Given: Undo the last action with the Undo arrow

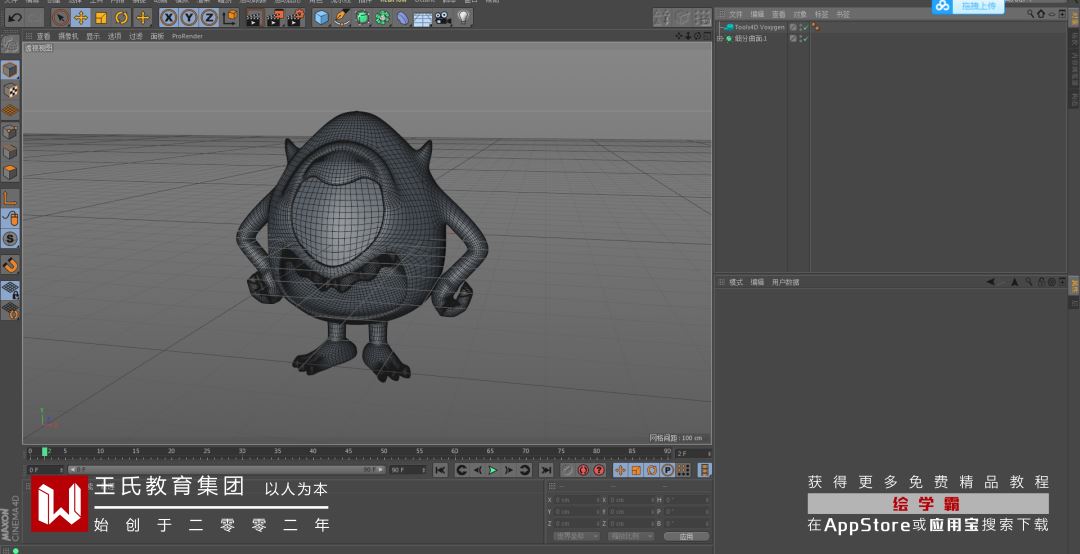Looking at the screenshot, I should pyautogui.click(x=14, y=18).
